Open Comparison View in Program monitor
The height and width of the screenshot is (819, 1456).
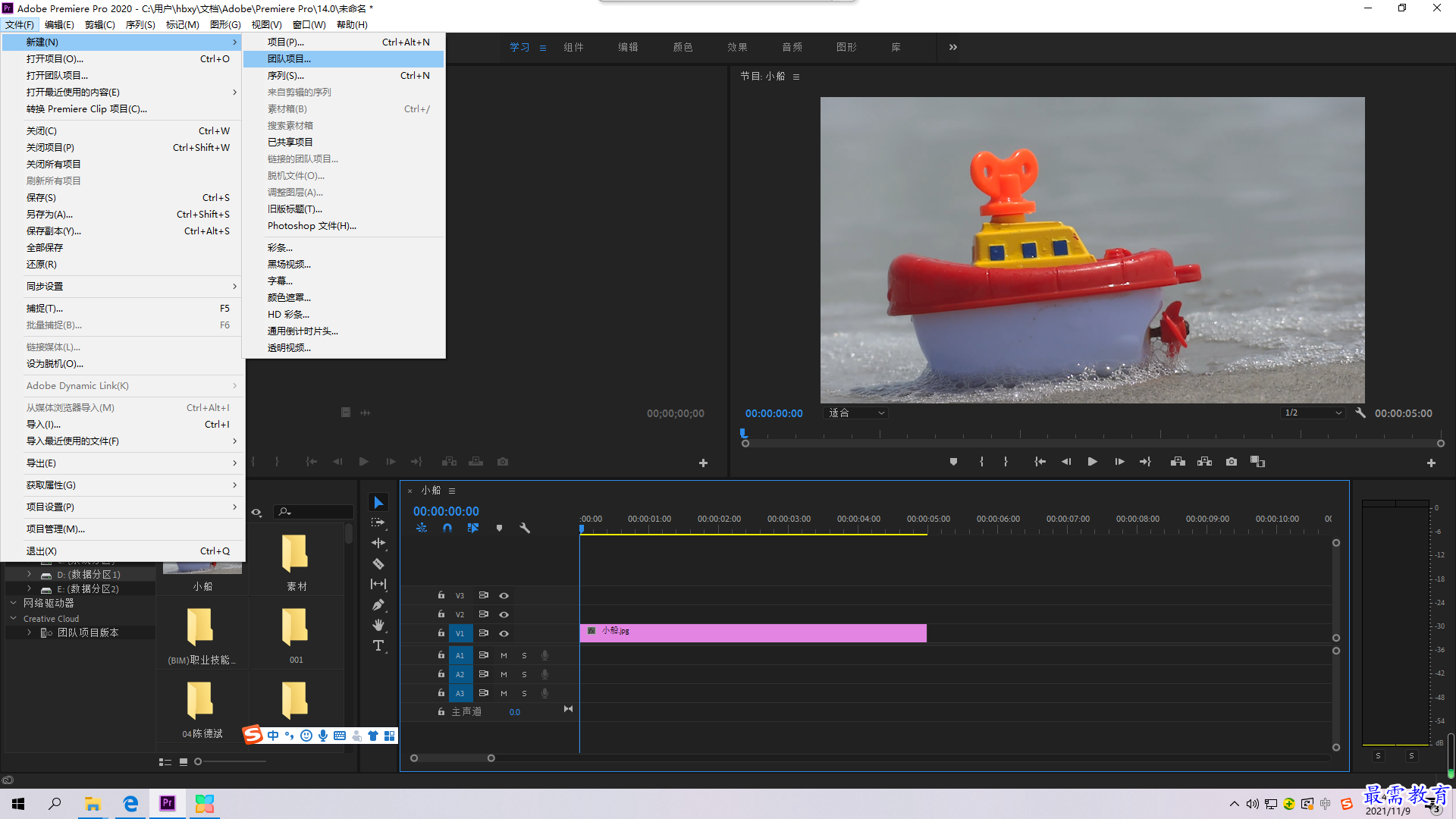pyautogui.click(x=1257, y=462)
